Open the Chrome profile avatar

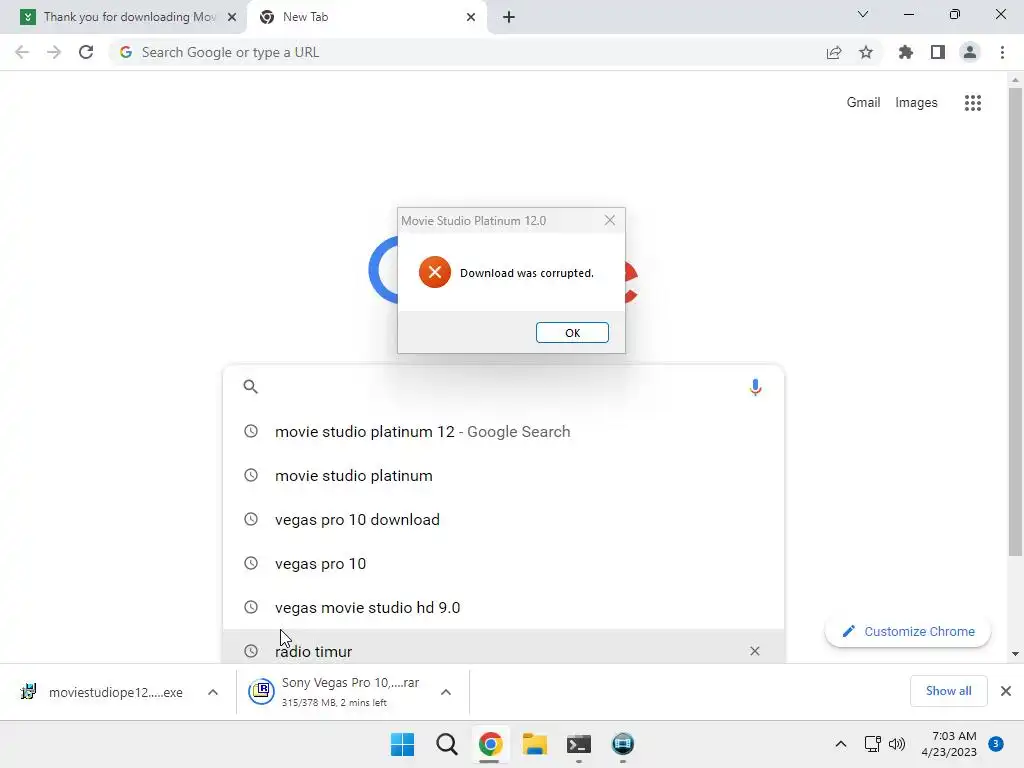(970, 52)
